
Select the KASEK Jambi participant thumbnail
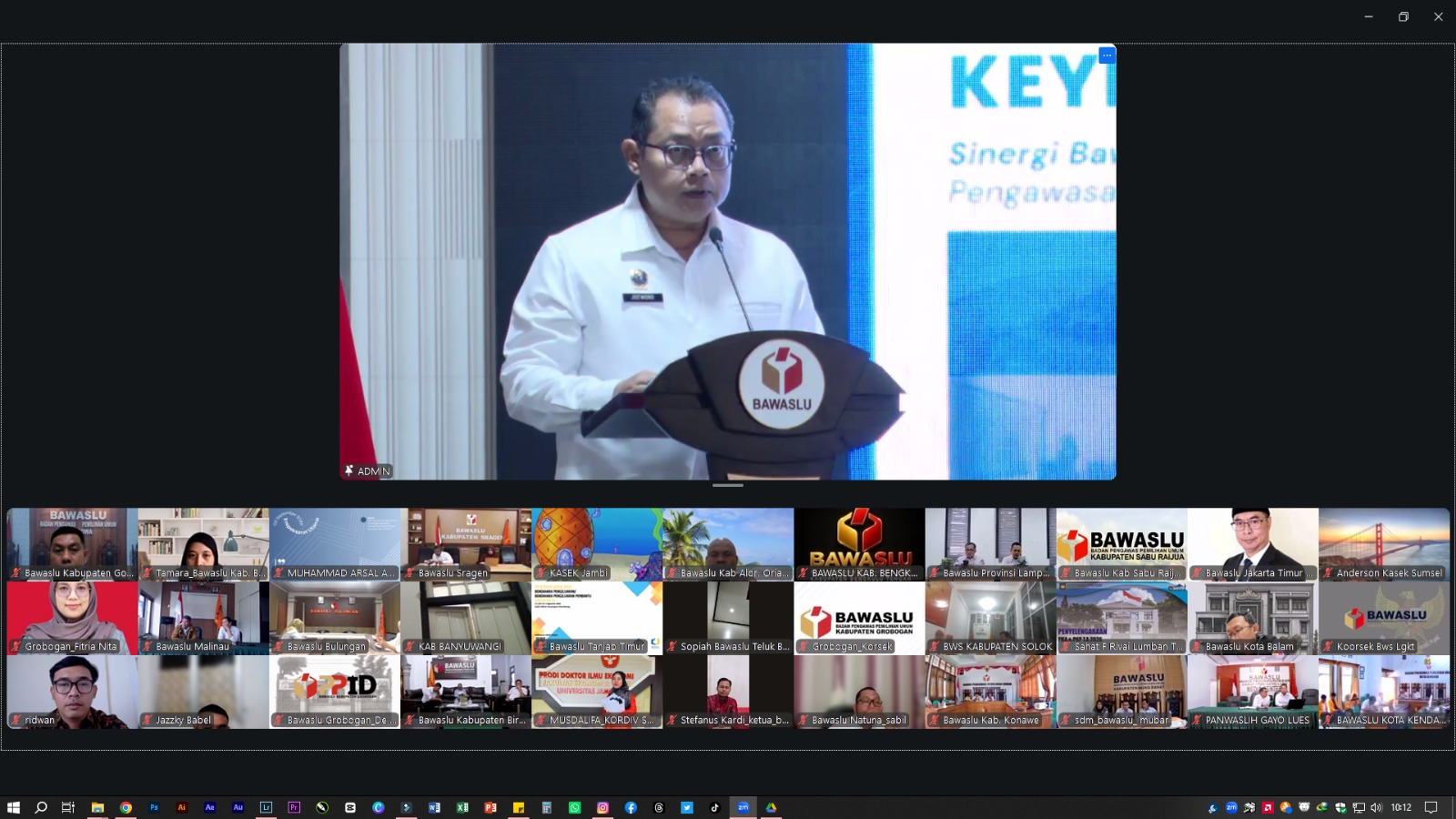(597, 544)
